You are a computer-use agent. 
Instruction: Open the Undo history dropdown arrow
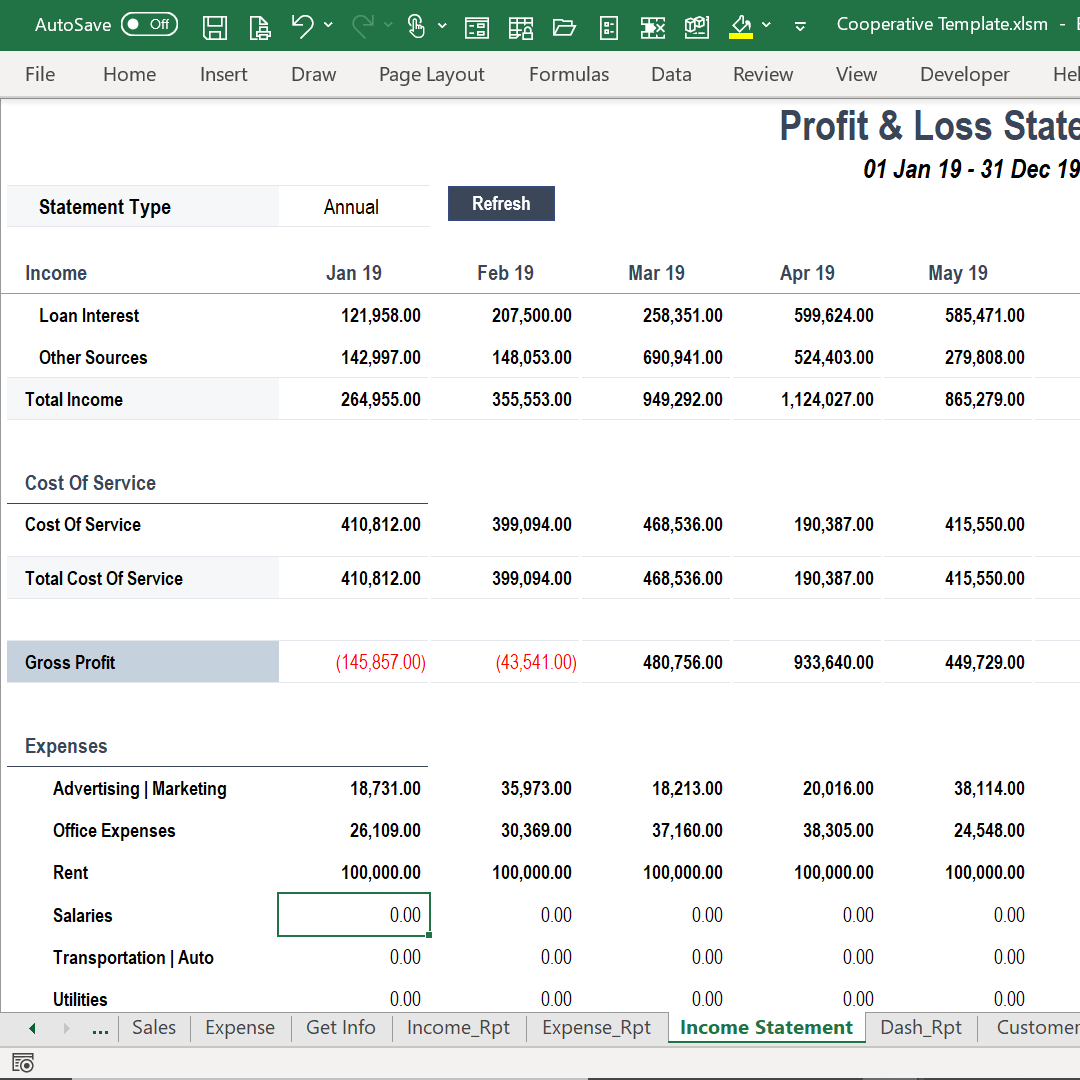[x=328, y=27]
